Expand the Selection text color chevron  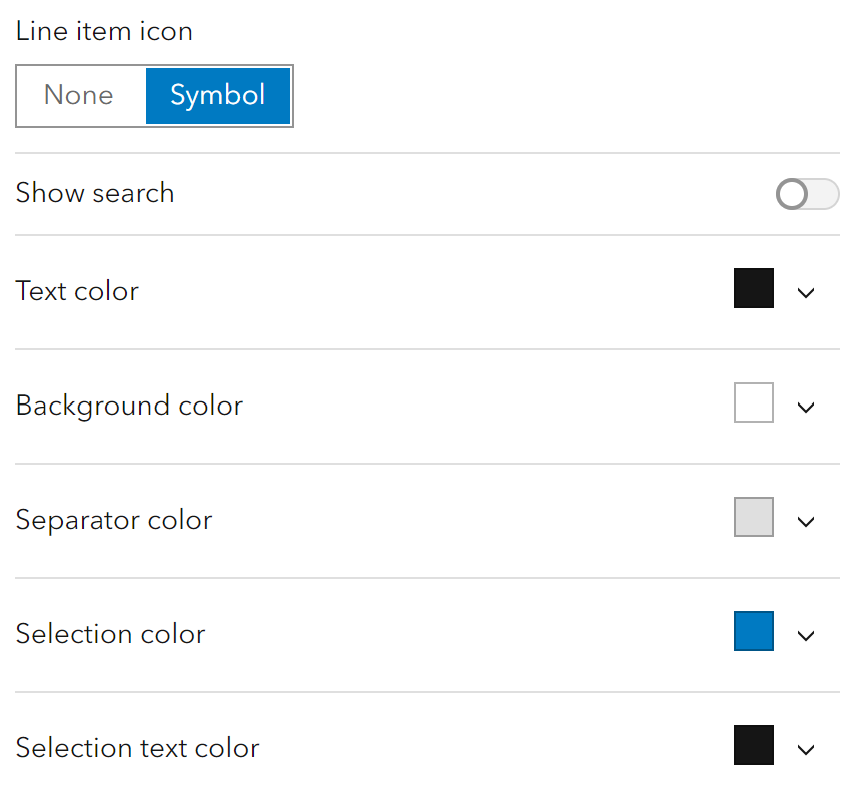click(x=806, y=749)
